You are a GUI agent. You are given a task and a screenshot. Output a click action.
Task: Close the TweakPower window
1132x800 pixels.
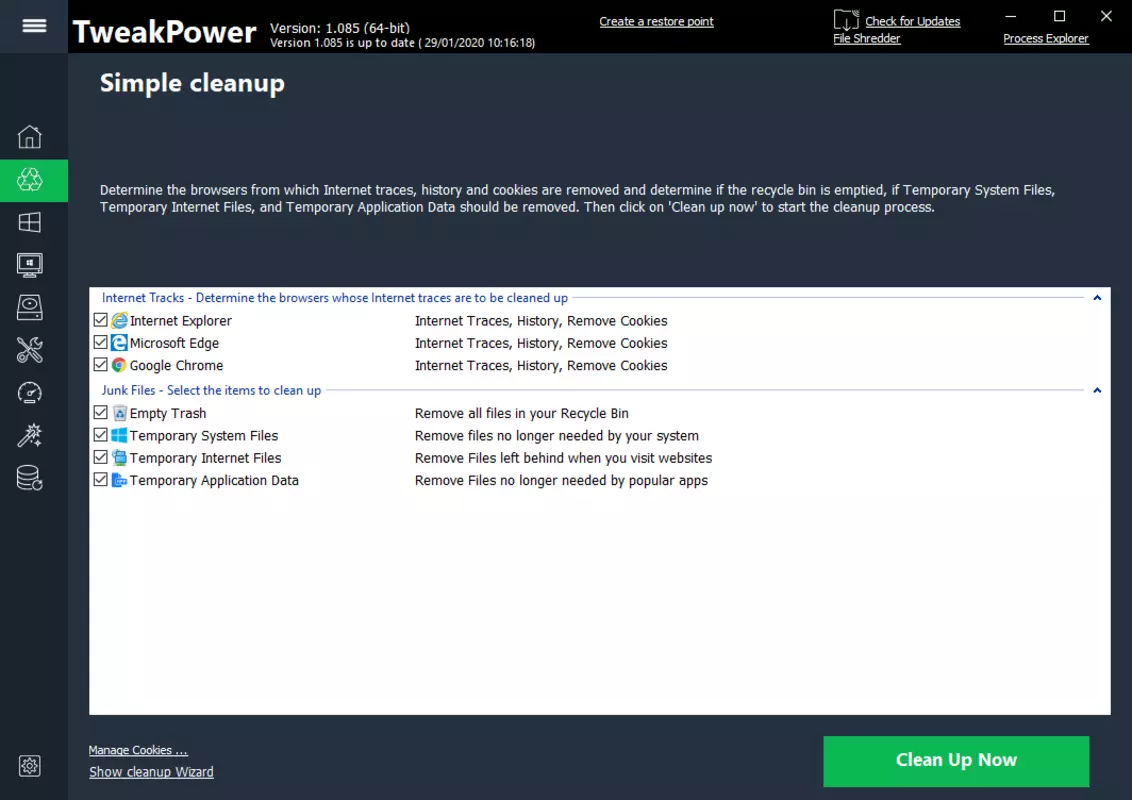point(1106,16)
